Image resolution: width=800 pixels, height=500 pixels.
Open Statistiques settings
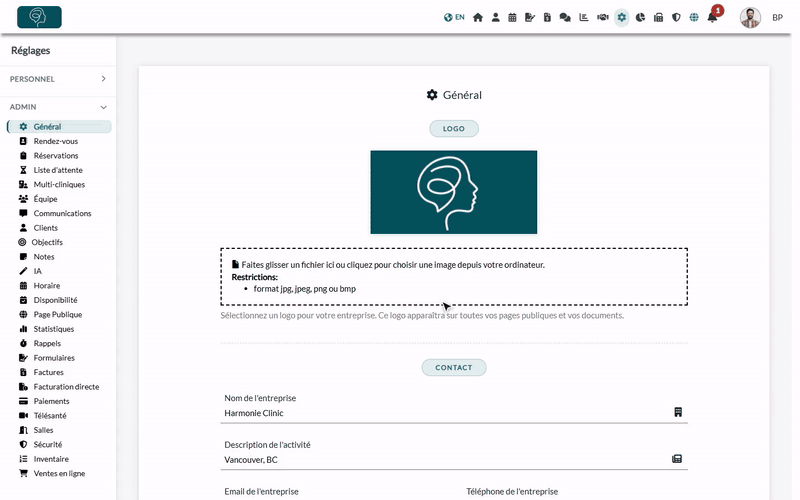pyautogui.click(x=54, y=329)
